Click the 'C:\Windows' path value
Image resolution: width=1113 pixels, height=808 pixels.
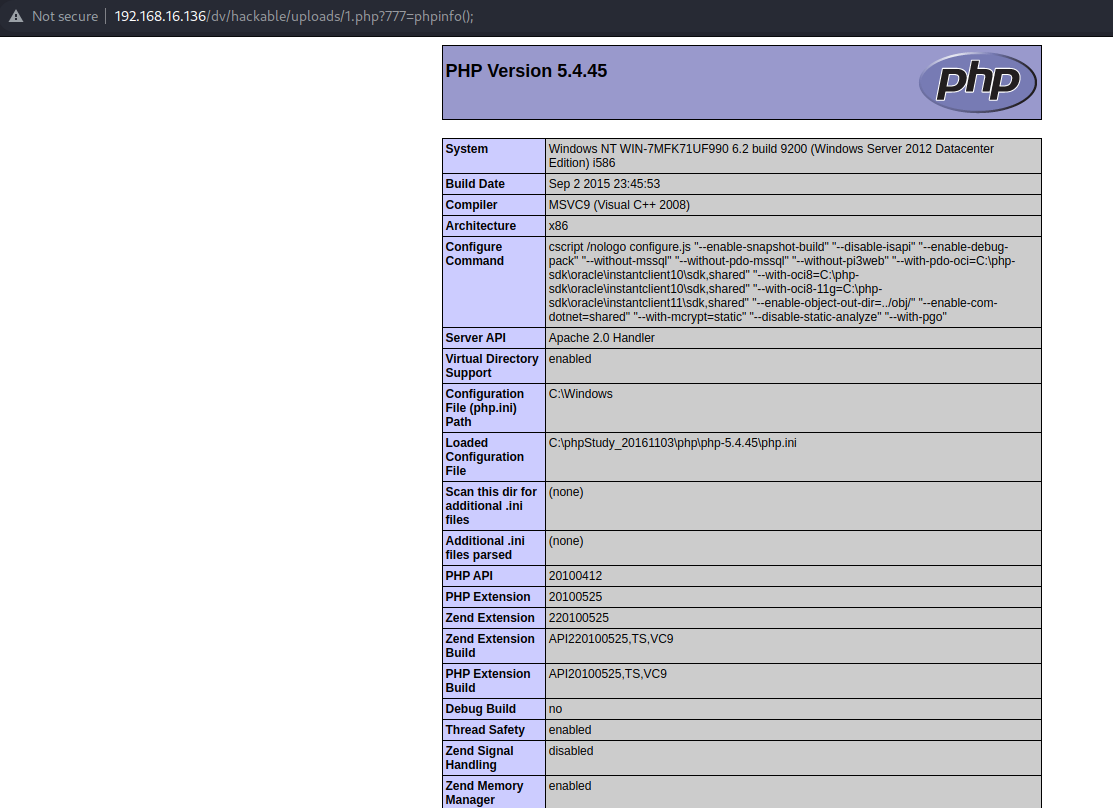point(580,394)
